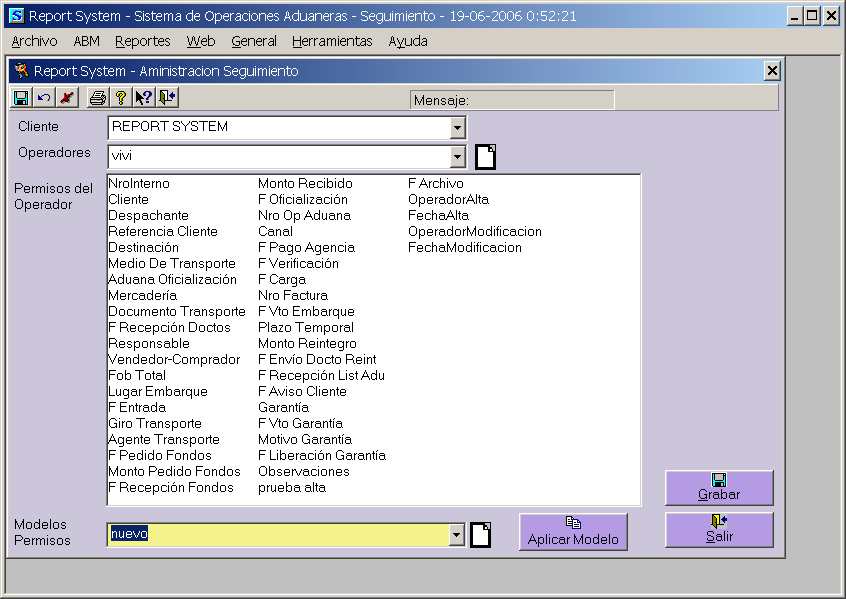Select Fob Total permission item
Screen dimensions: 846x599
click(x=137, y=376)
